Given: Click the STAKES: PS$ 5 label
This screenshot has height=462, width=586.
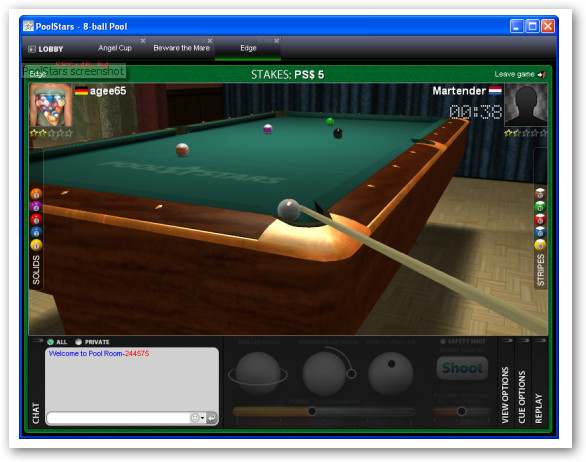Looking at the screenshot, I should coord(287,74).
